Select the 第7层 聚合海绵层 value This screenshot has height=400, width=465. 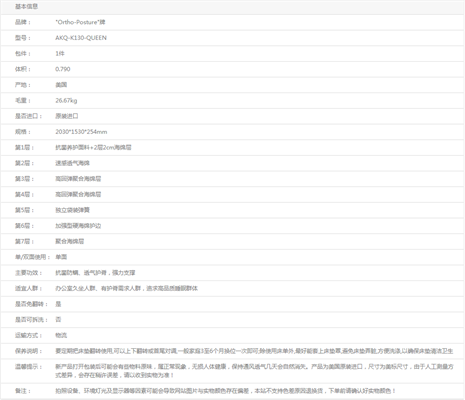point(70,242)
